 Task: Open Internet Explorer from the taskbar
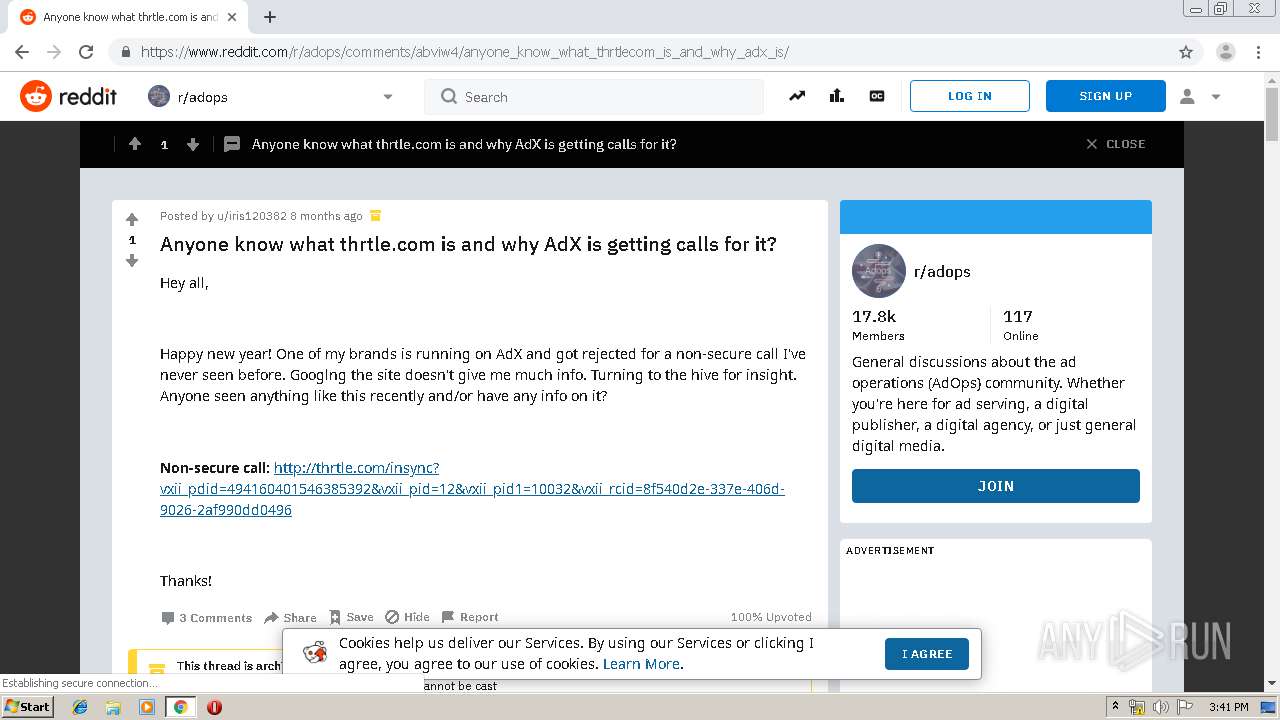pyautogui.click(x=80, y=707)
